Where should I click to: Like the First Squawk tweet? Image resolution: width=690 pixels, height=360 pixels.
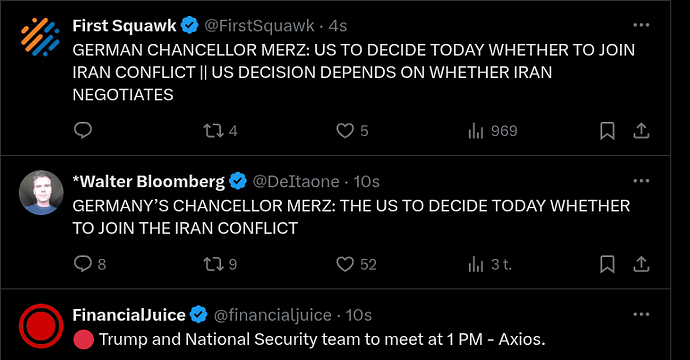coord(352,131)
